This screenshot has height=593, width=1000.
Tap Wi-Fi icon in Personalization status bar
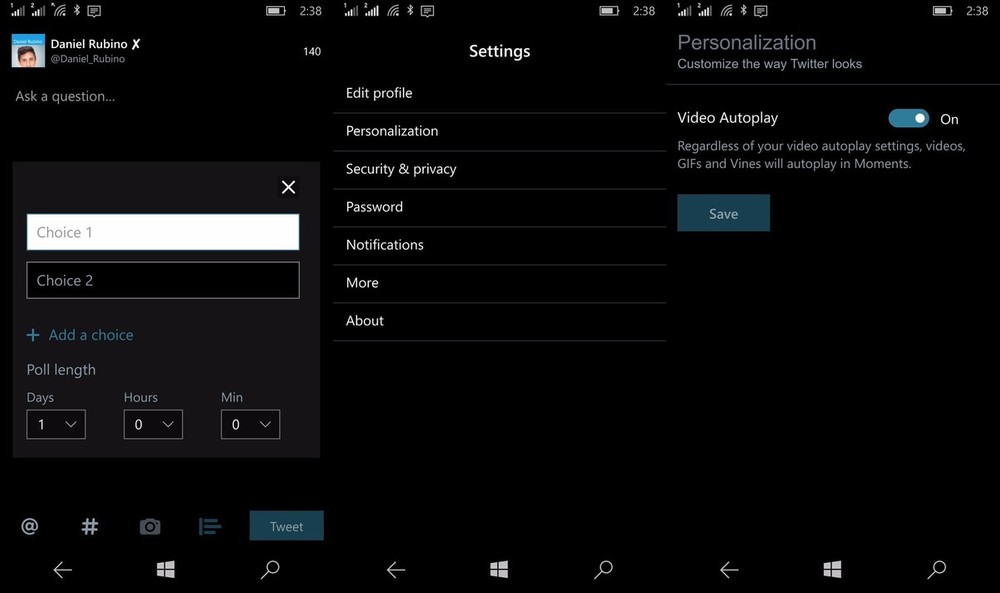pos(726,10)
